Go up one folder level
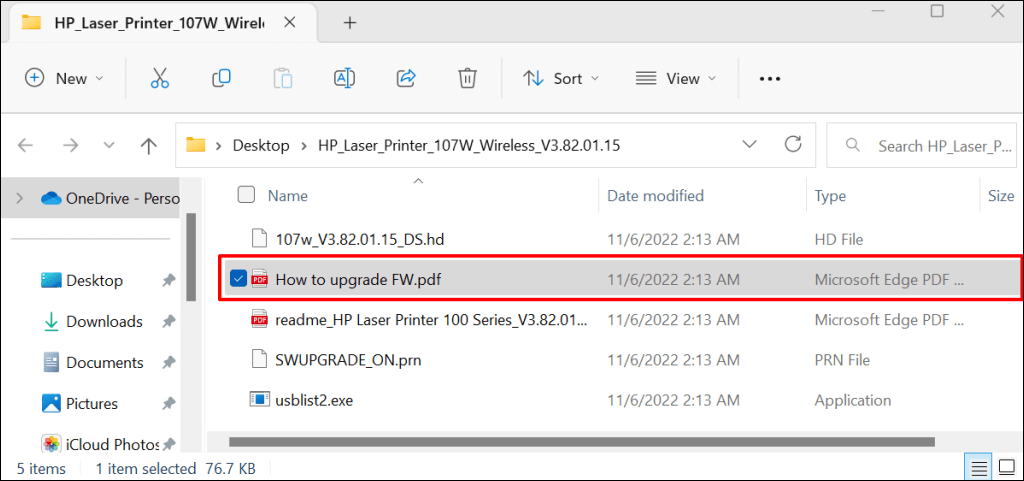1024x481 pixels. 149,146
